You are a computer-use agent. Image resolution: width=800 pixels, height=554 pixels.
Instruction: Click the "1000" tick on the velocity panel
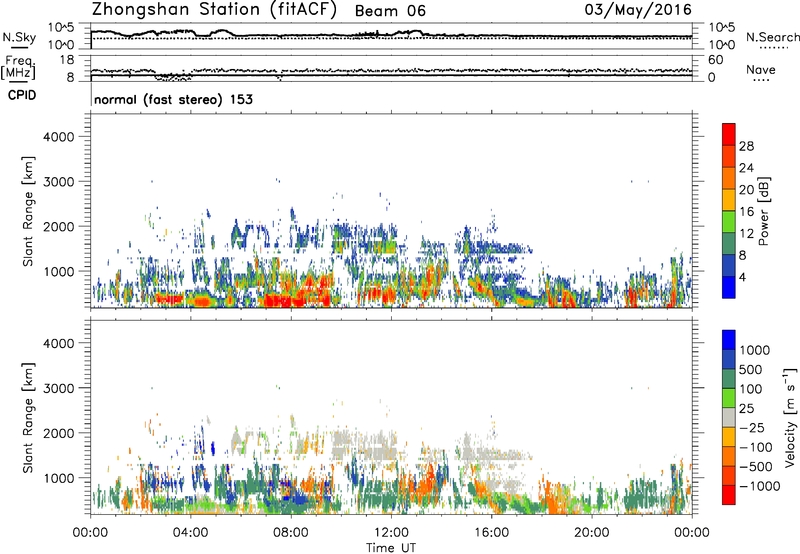point(58,478)
